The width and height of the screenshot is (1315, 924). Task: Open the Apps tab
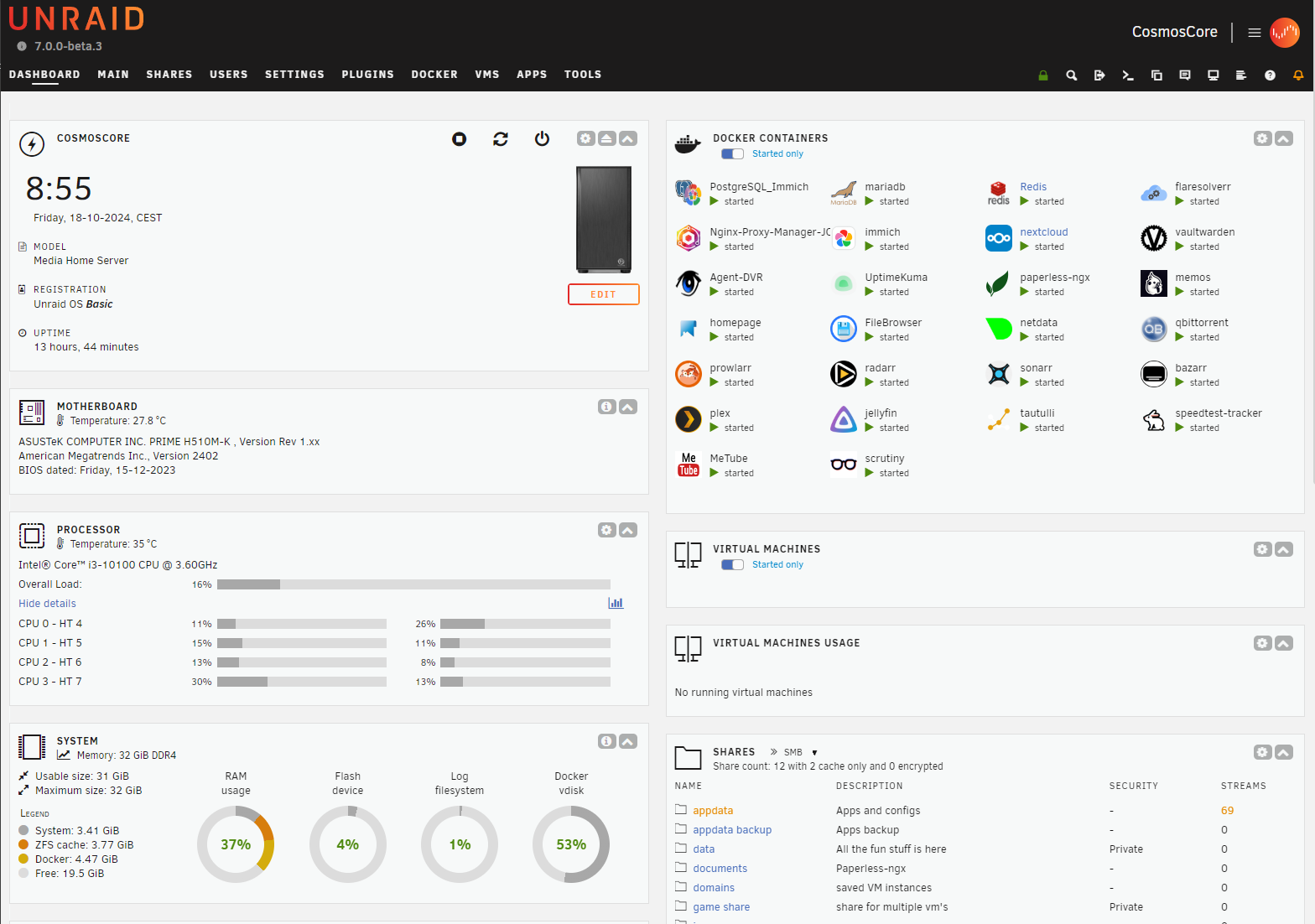point(532,75)
